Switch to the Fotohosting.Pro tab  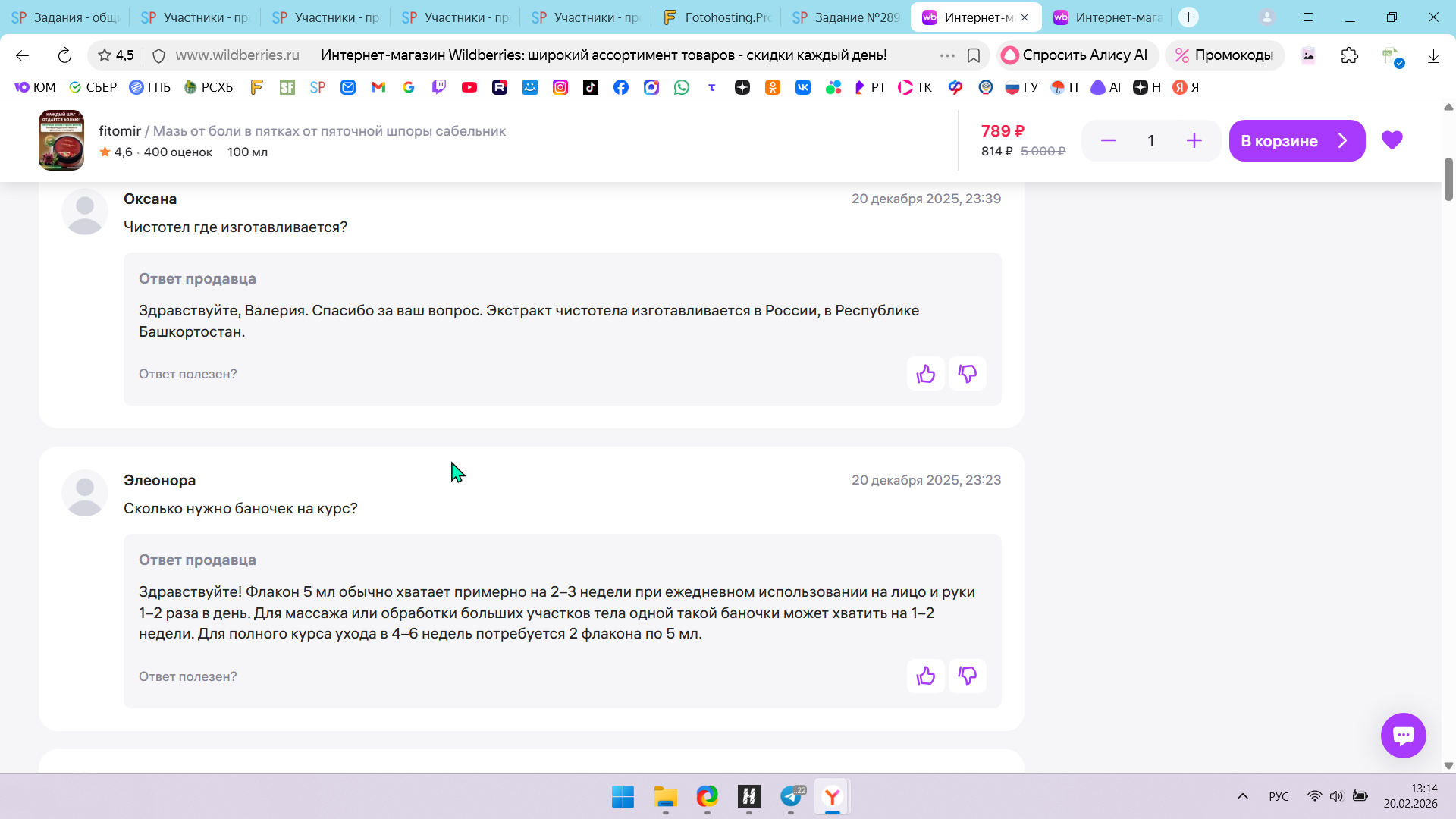(x=717, y=17)
